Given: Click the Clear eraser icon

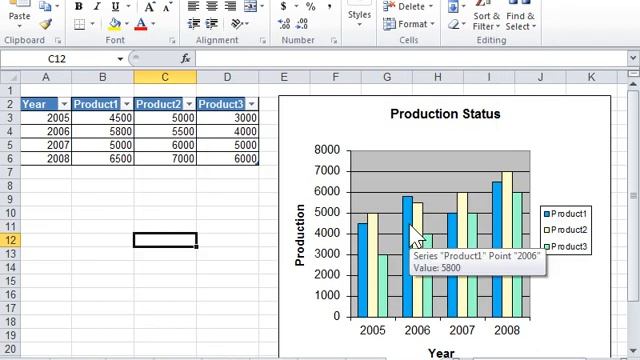Looking at the screenshot, I should click(453, 24).
